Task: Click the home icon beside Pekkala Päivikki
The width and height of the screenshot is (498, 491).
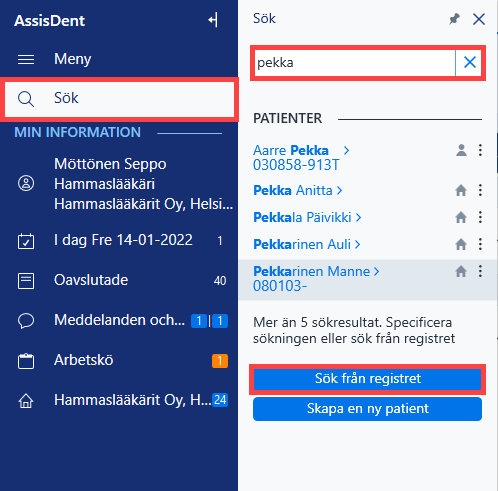Action: click(461, 217)
